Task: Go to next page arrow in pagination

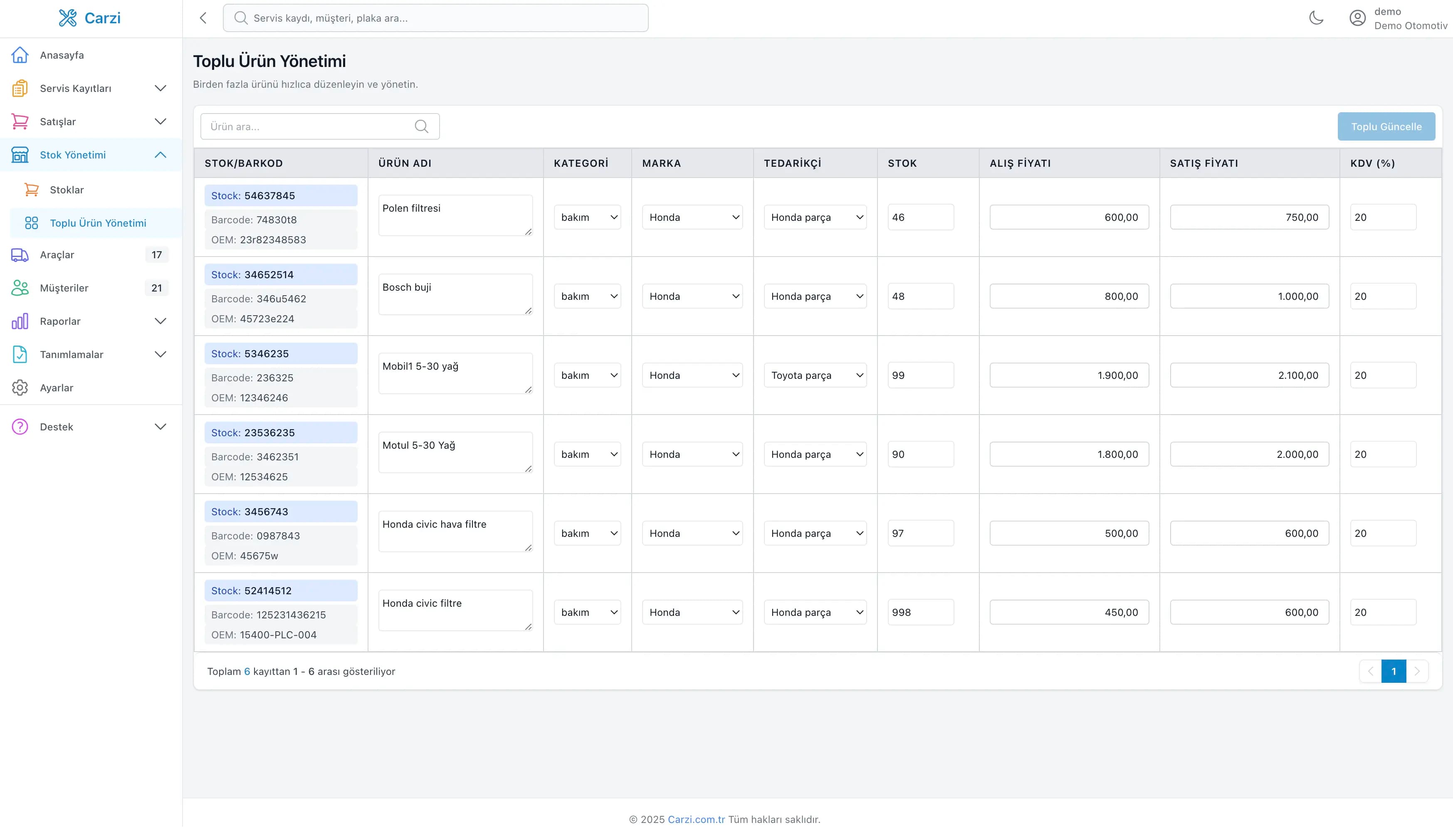Action: click(1417, 671)
